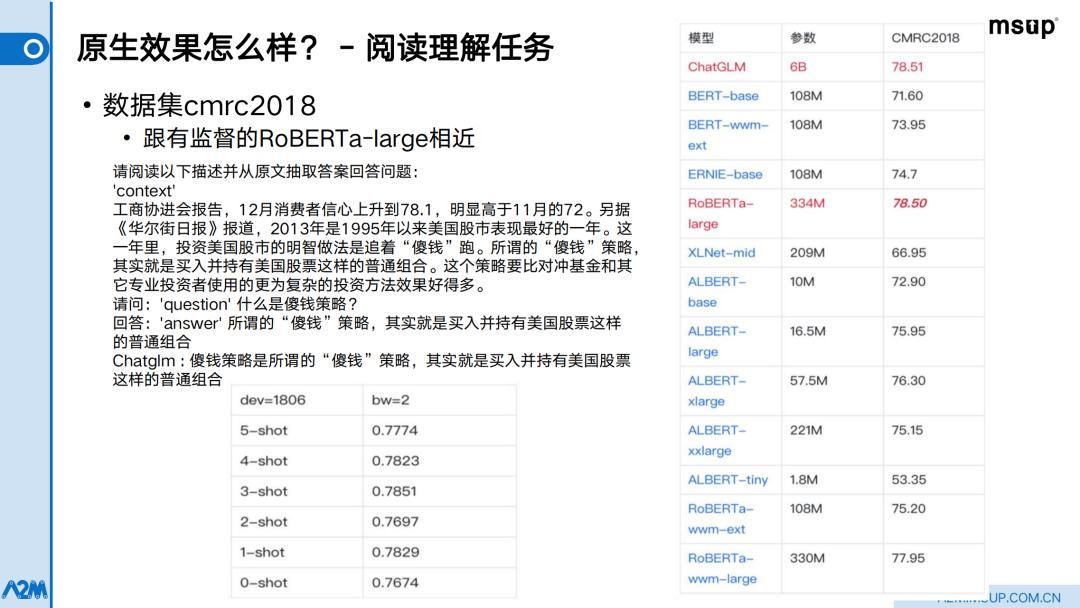Click the XLNet-mid parameter 209M
Viewport: 1080px width, 608px height.
pyautogui.click(x=807, y=253)
